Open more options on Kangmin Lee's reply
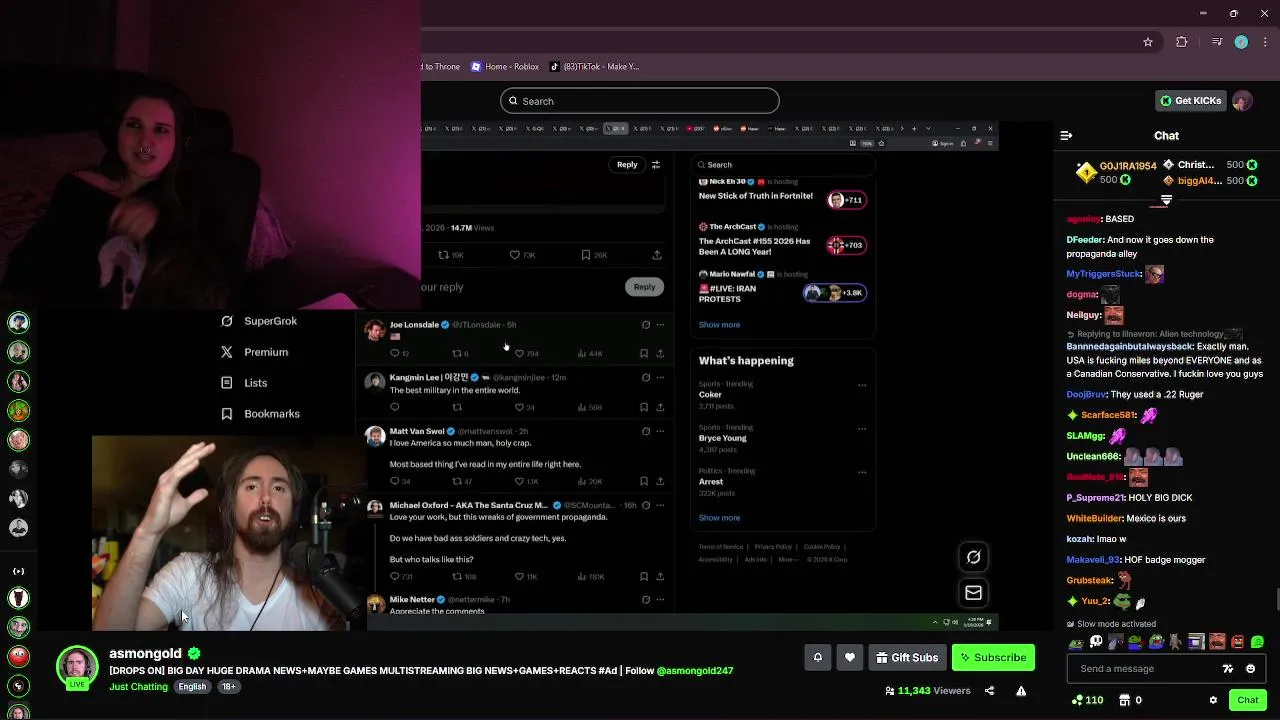The image size is (1280, 720). click(x=659, y=378)
